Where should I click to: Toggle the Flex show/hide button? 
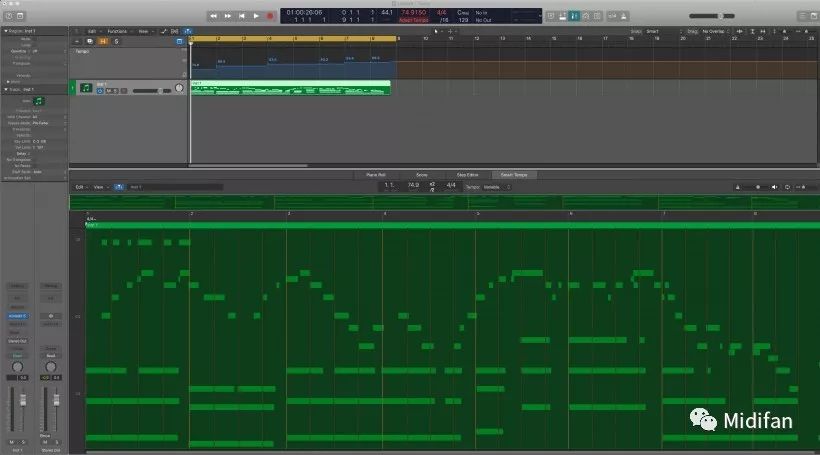[175, 31]
